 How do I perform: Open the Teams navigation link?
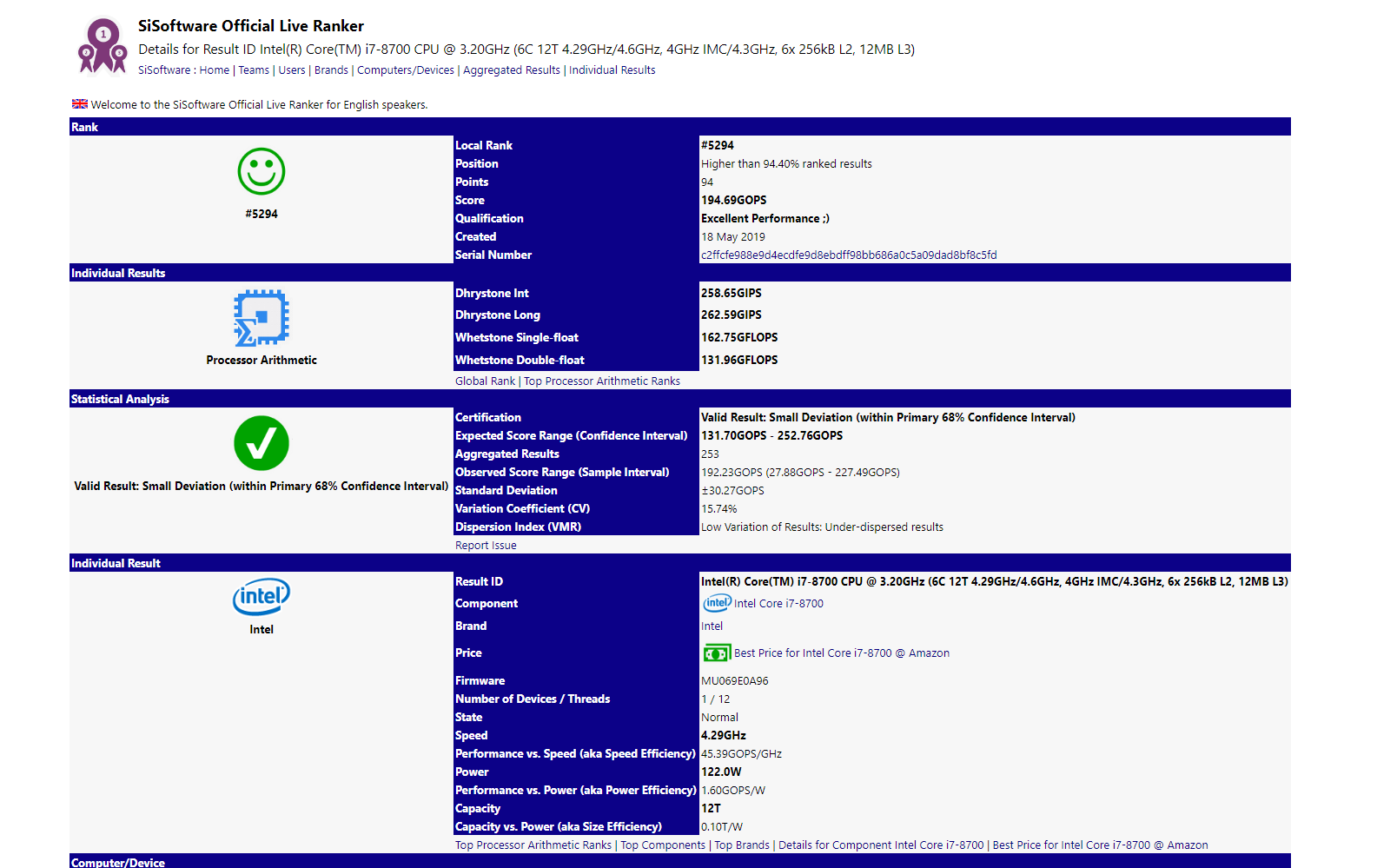pyautogui.click(x=254, y=70)
